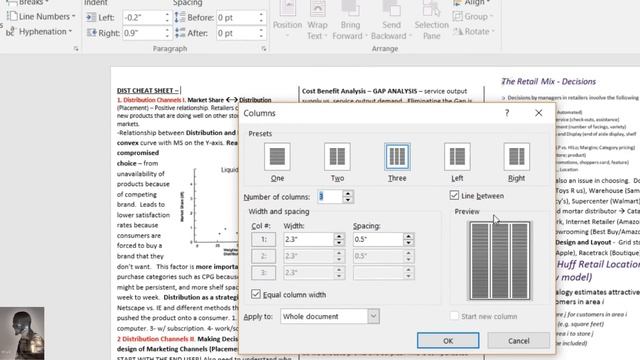
Task: Open the Rotate dropdown
Action: (473, 31)
